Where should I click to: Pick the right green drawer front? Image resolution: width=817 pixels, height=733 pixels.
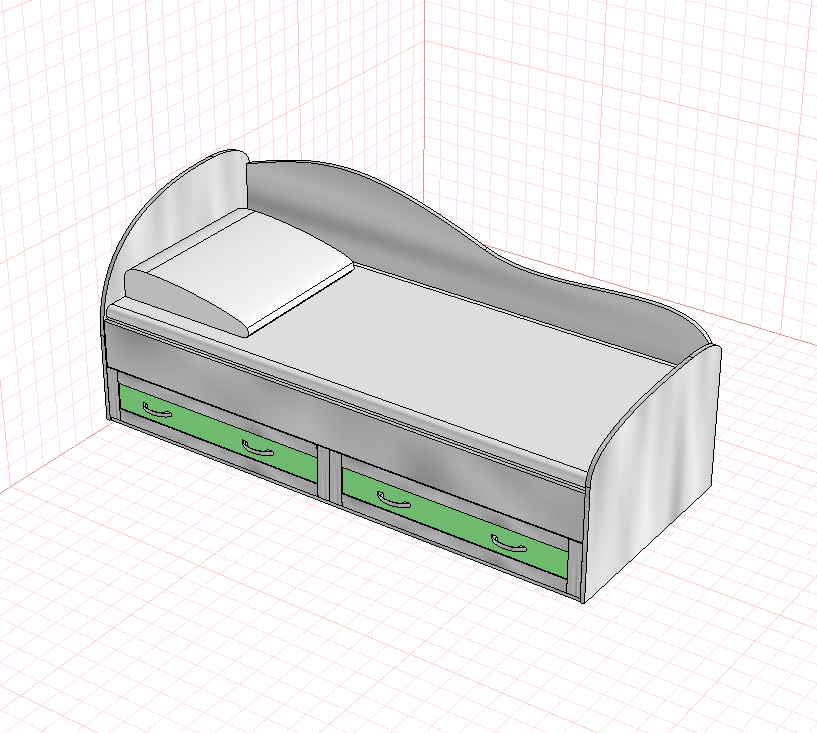click(455, 522)
